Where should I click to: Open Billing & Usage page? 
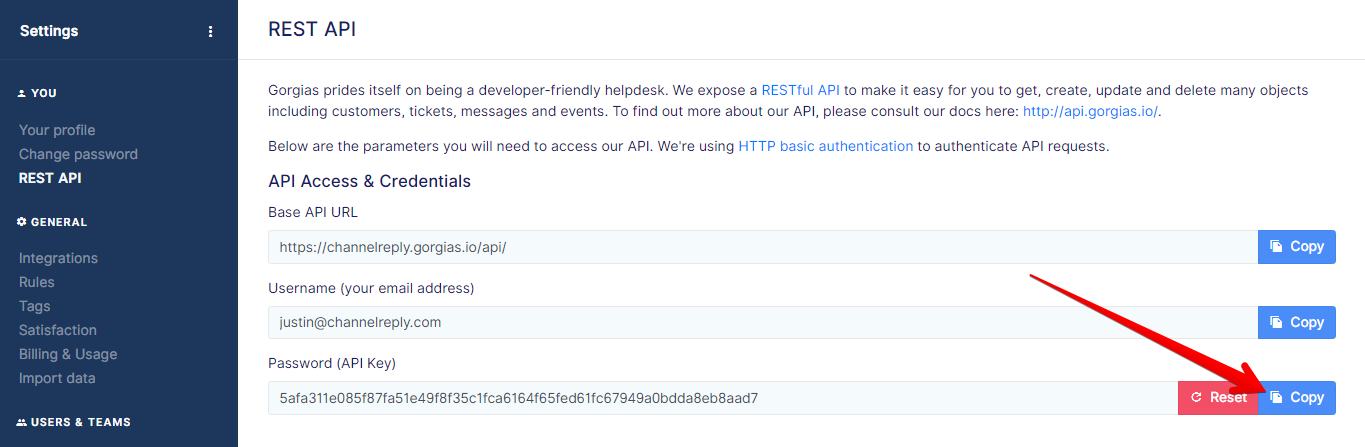68,354
